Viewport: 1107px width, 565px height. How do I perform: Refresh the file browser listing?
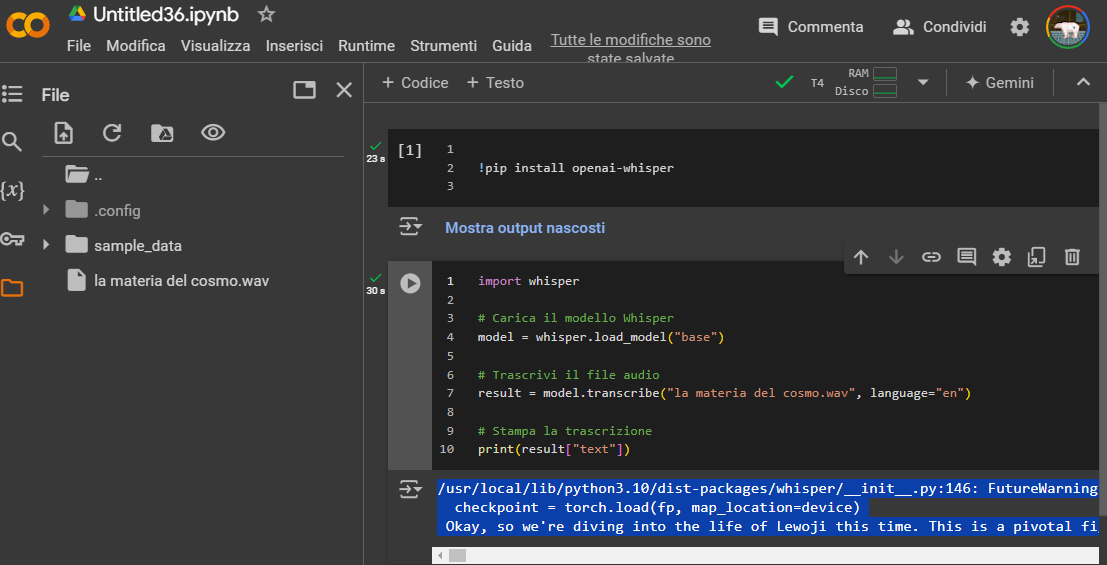pos(112,133)
